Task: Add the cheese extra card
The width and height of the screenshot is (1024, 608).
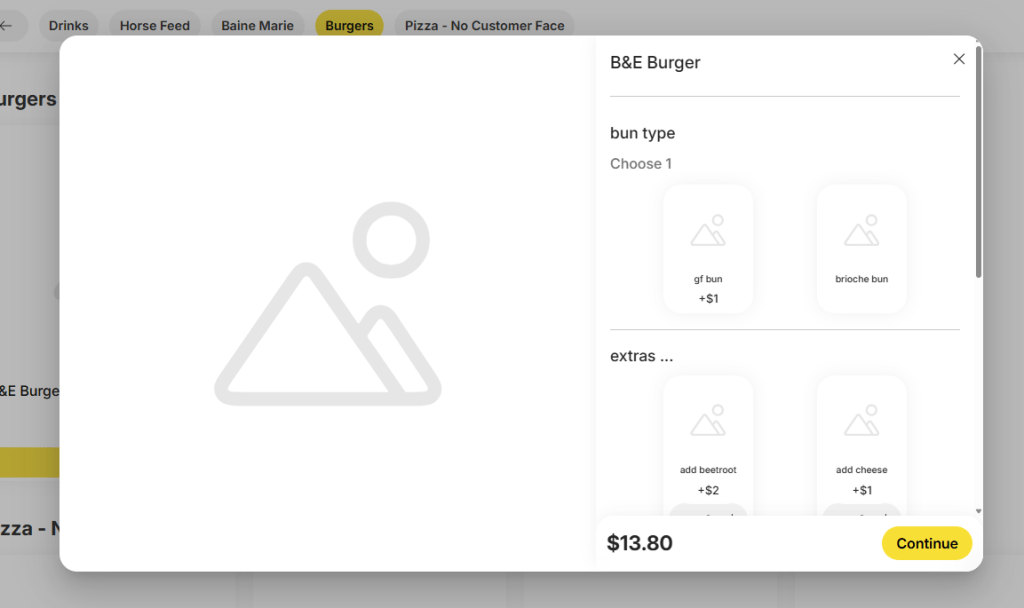Action: click(861, 445)
